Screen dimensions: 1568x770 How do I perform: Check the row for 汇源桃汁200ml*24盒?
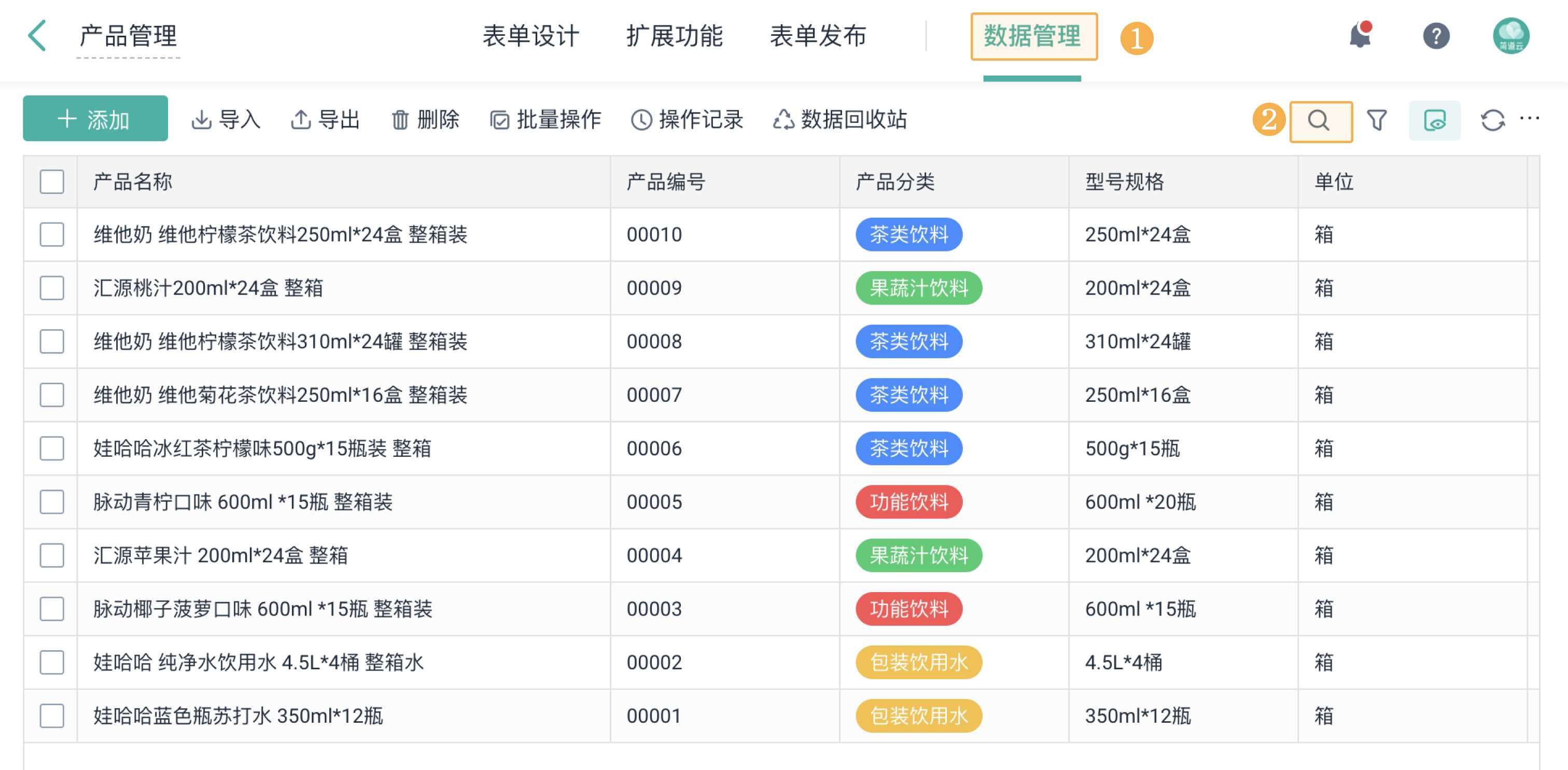pos(52,288)
